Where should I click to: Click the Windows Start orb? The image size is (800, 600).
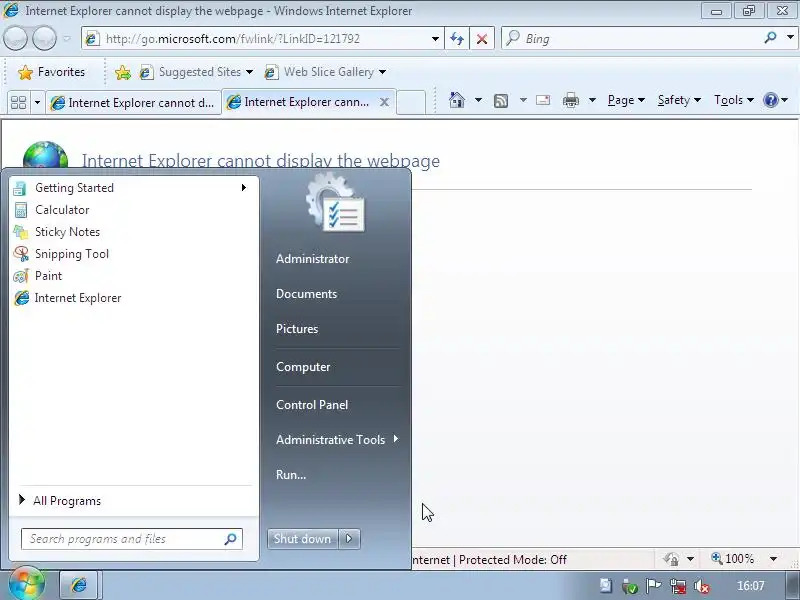(x=26, y=583)
